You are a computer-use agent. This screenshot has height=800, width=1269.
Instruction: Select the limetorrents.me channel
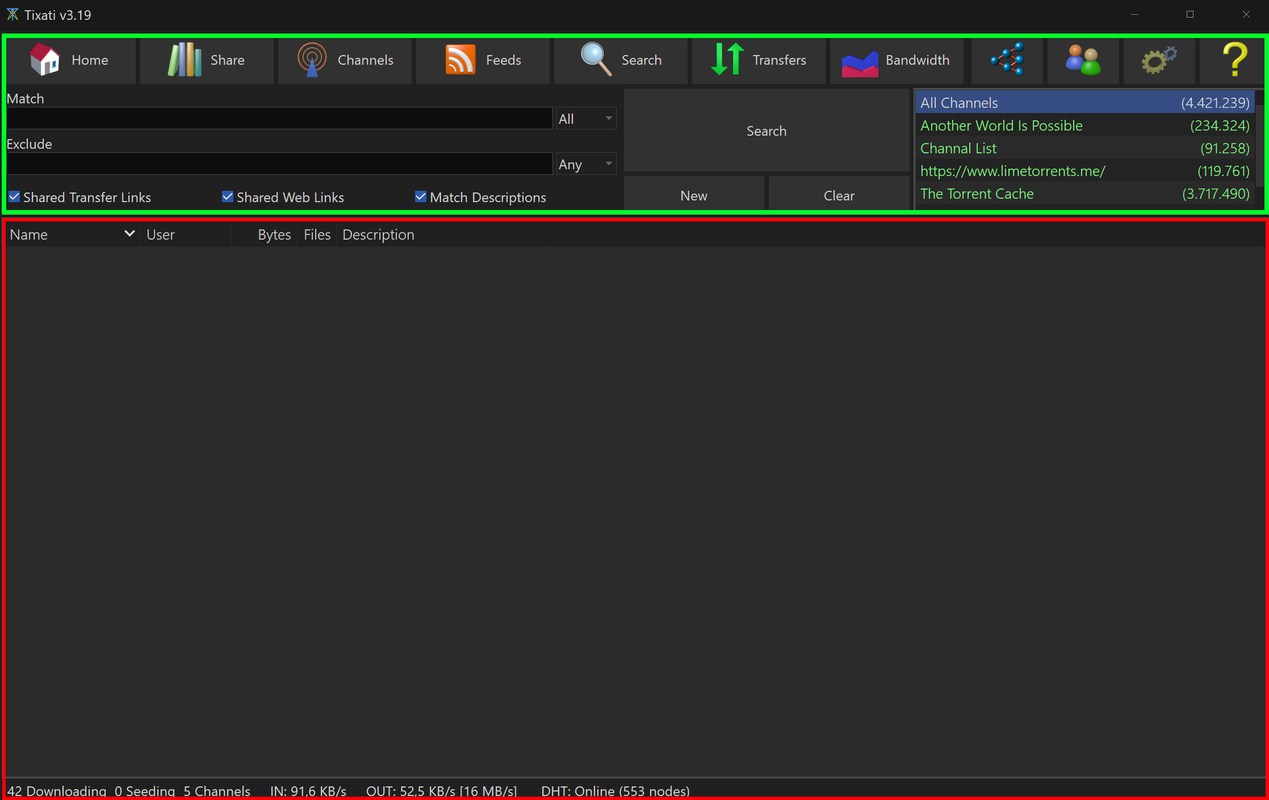point(1085,171)
